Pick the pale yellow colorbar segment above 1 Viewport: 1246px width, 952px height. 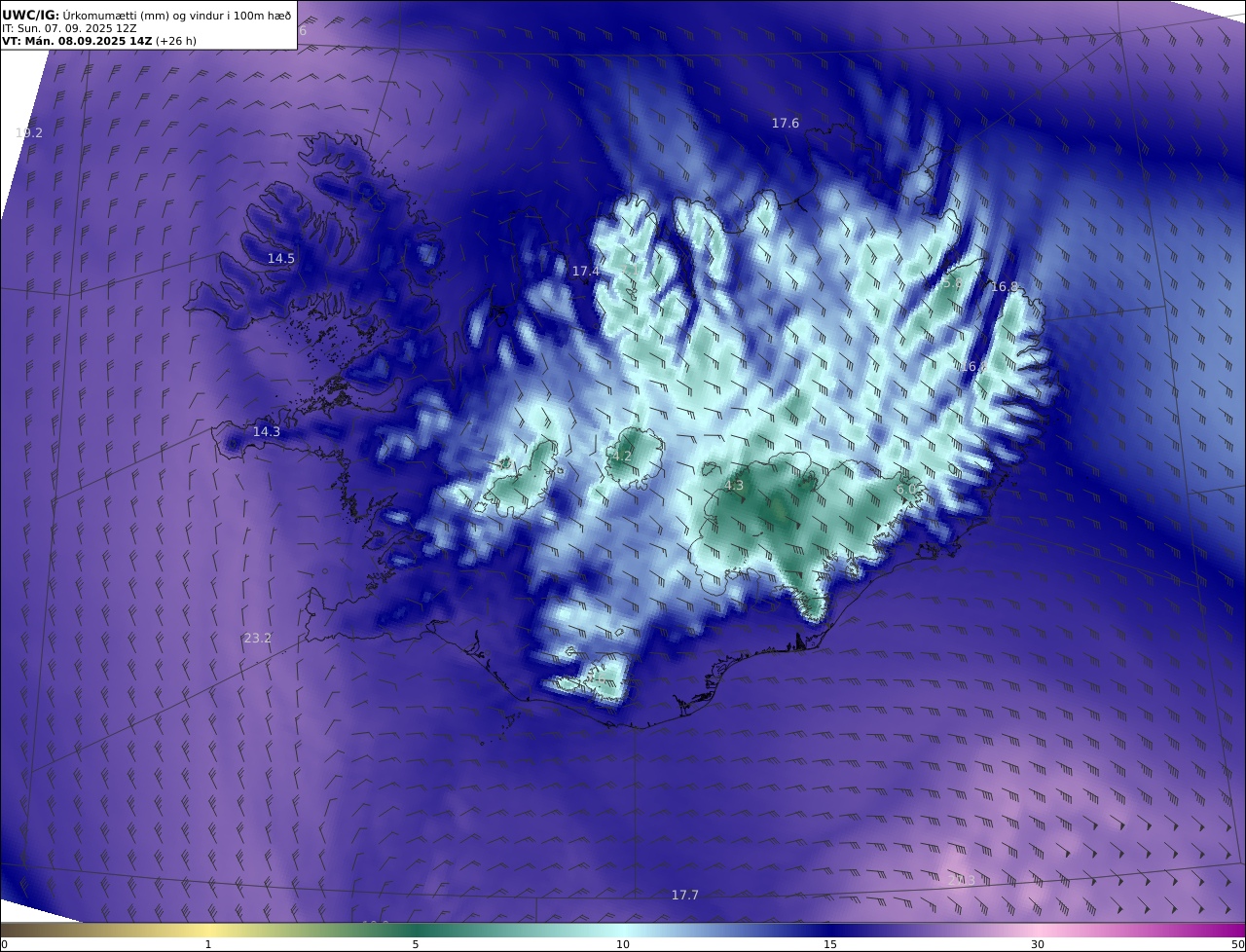pyautogui.click(x=208, y=930)
